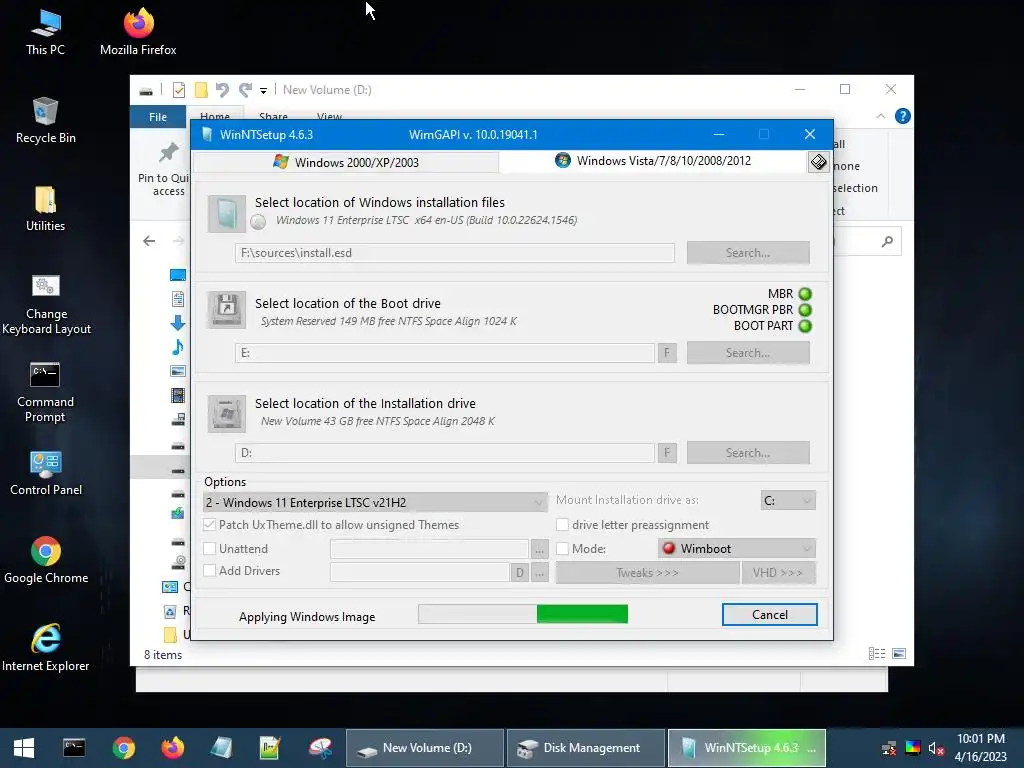The width and height of the screenshot is (1024, 768).
Task: Open the Recycle Bin desktop icon
Action: [x=45, y=120]
